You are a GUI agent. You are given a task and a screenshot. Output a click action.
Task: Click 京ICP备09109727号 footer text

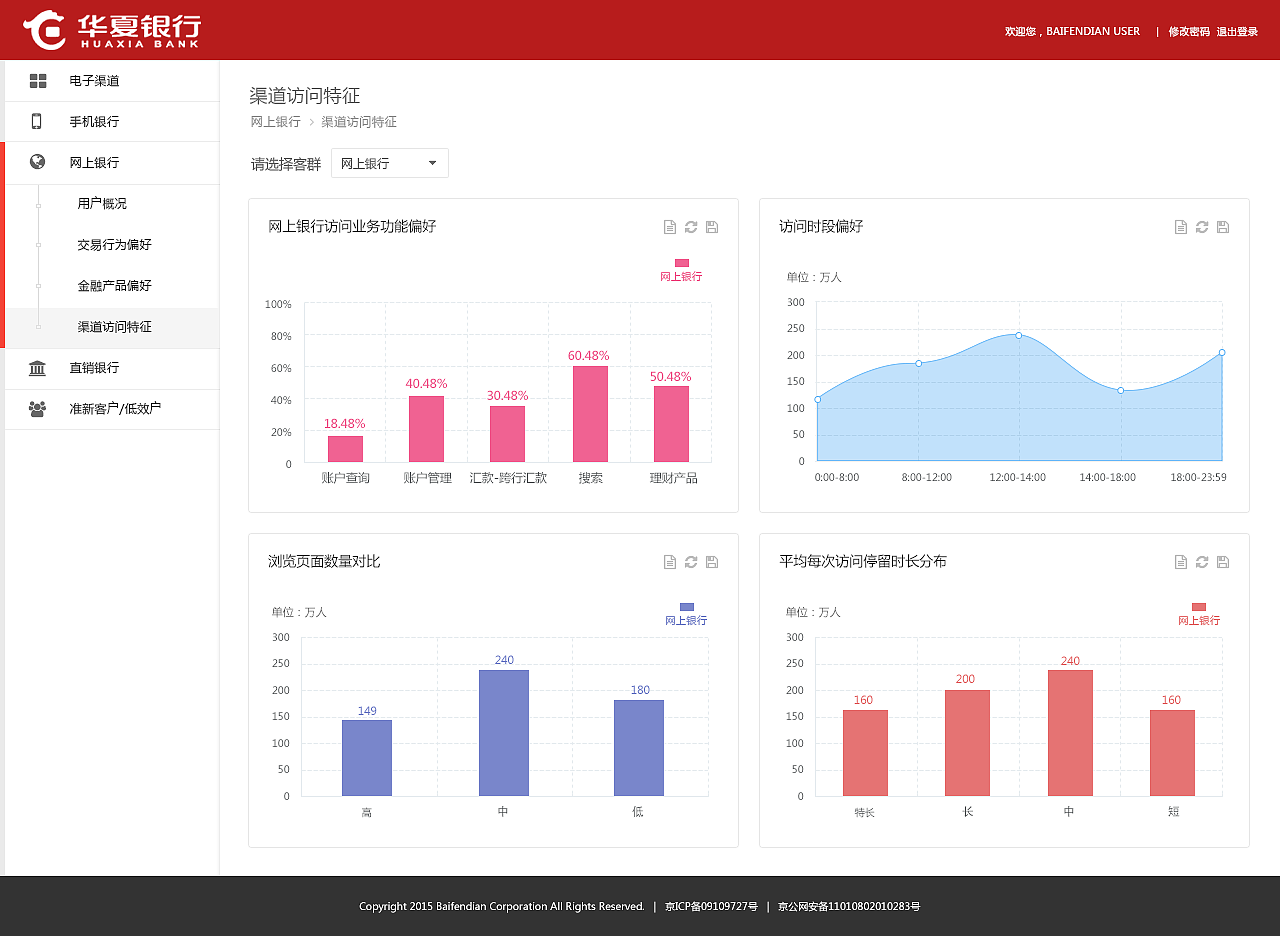tap(711, 907)
